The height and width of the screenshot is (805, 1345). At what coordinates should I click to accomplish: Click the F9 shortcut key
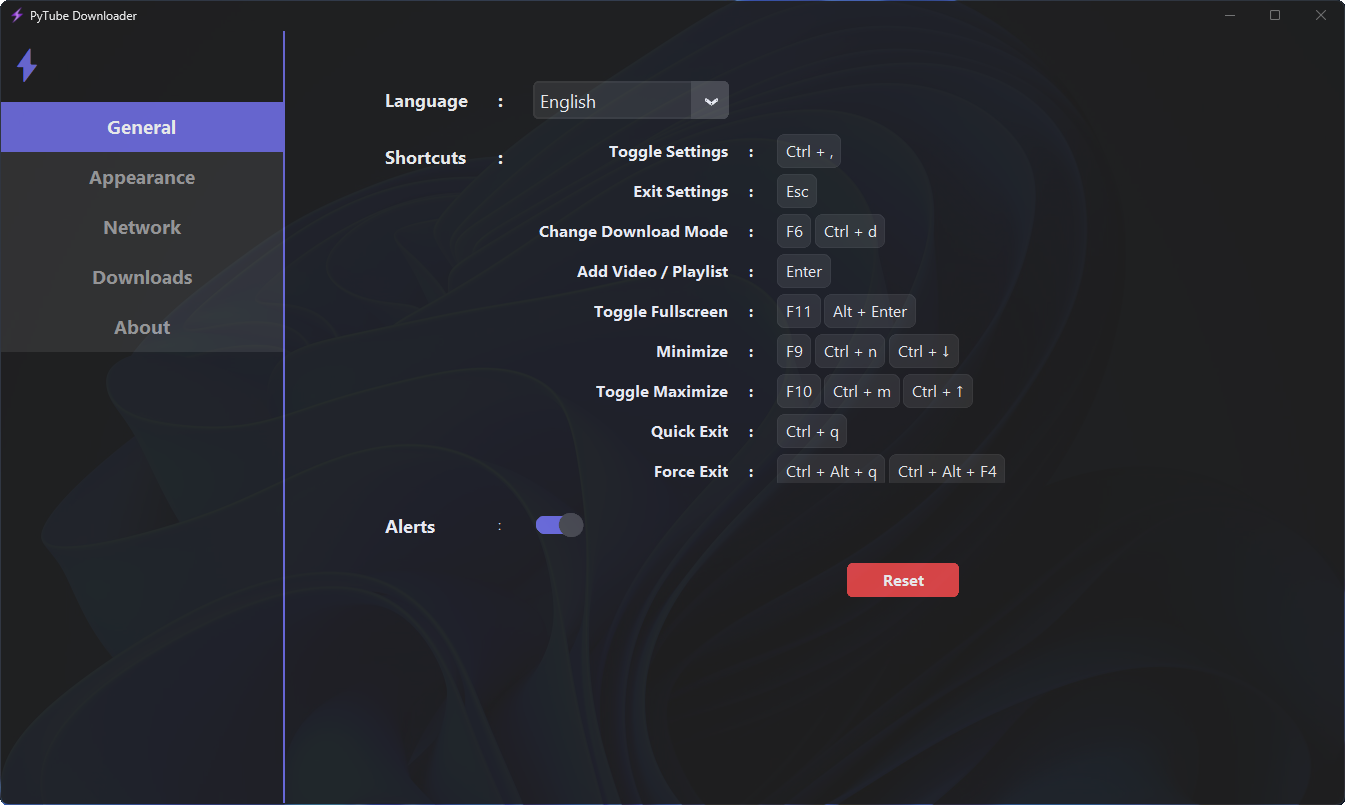pos(794,352)
